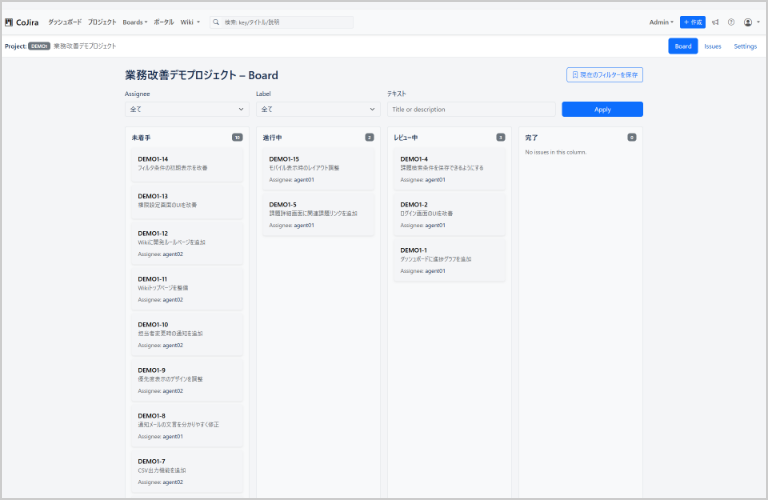This screenshot has height=500, width=768.
Task: Click the blue 作成 create button
Action: (x=692, y=22)
